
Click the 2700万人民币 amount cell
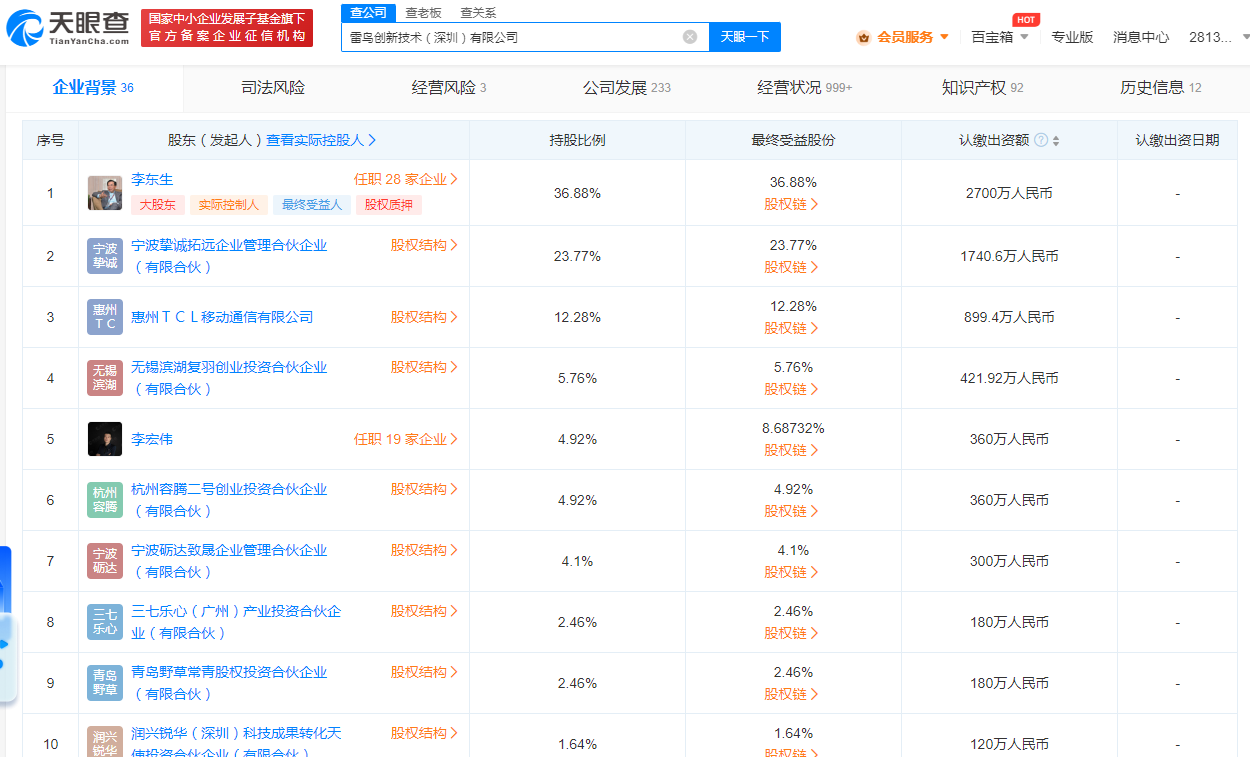click(x=1009, y=193)
